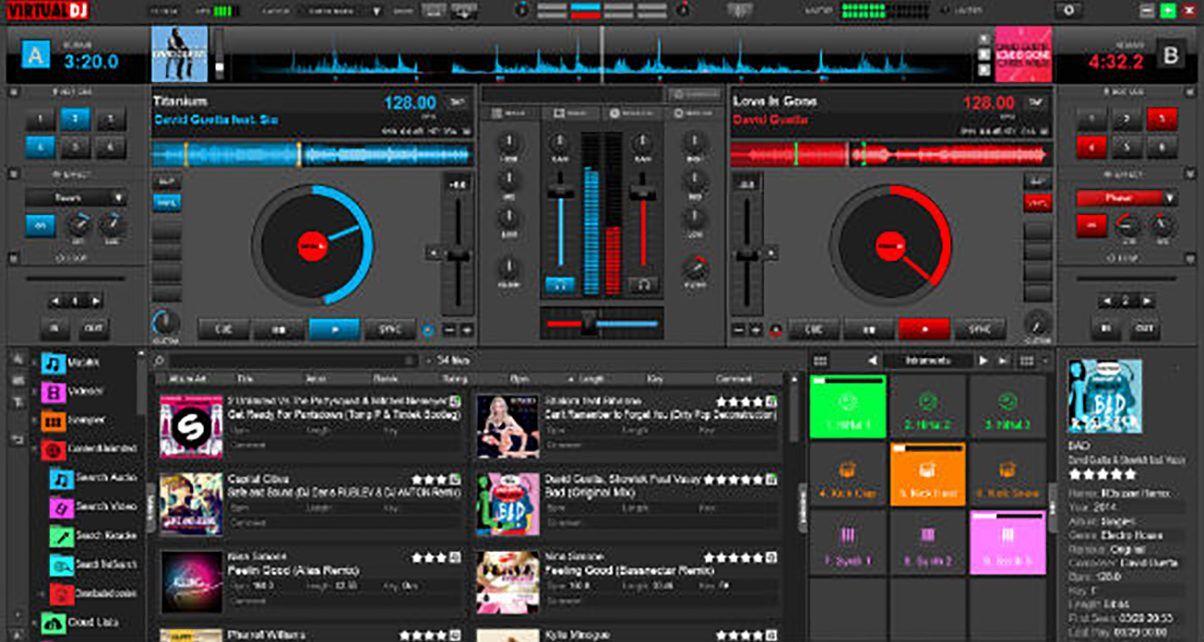Toggle the key lock beside deck A SYNC
This screenshot has width=1204, height=642.
pyautogui.click(x=430, y=329)
